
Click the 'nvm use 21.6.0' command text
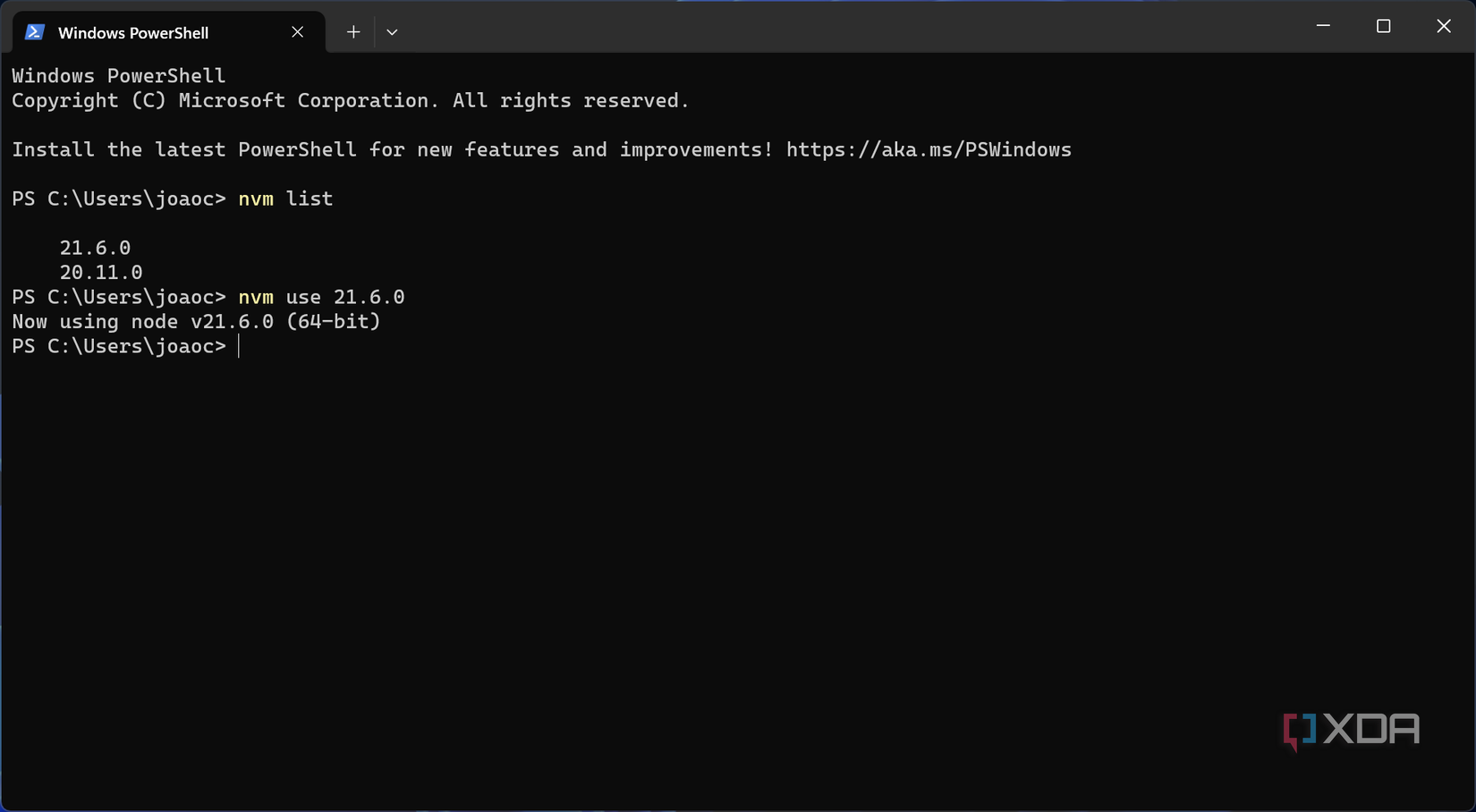(321, 297)
